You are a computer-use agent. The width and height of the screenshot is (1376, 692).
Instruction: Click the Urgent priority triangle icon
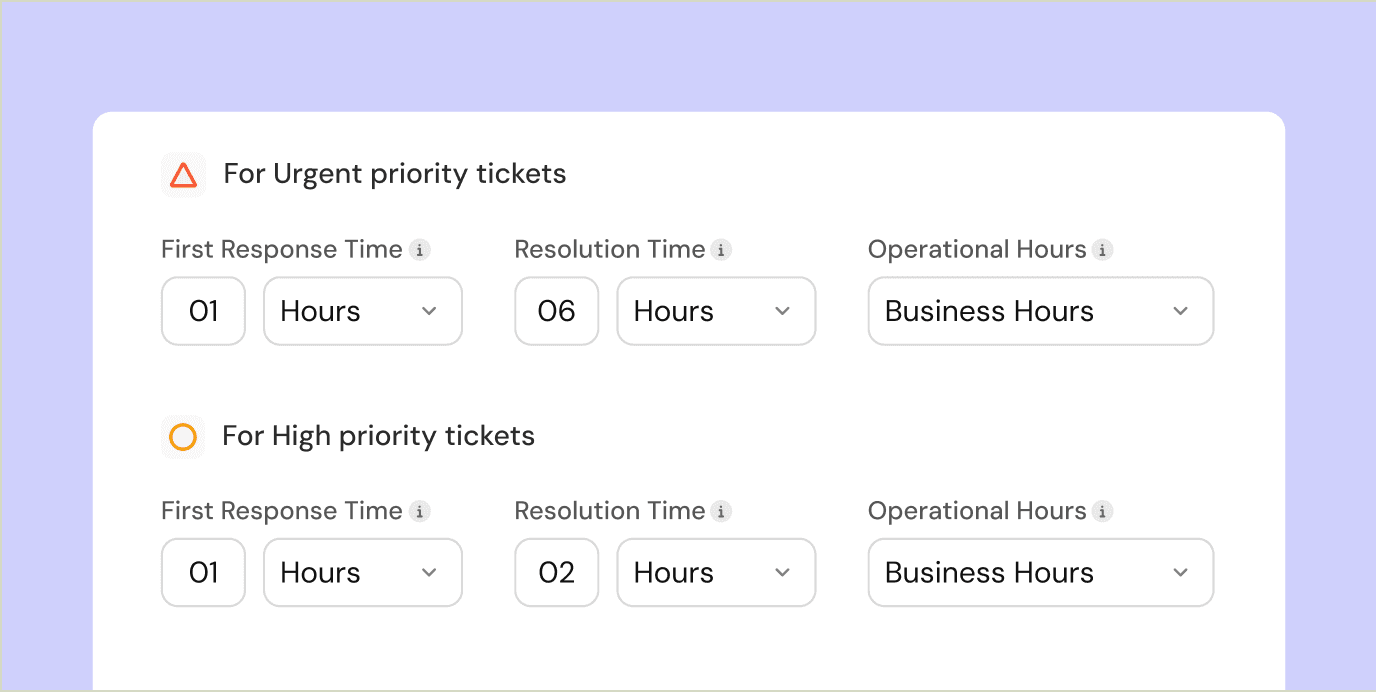183,175
